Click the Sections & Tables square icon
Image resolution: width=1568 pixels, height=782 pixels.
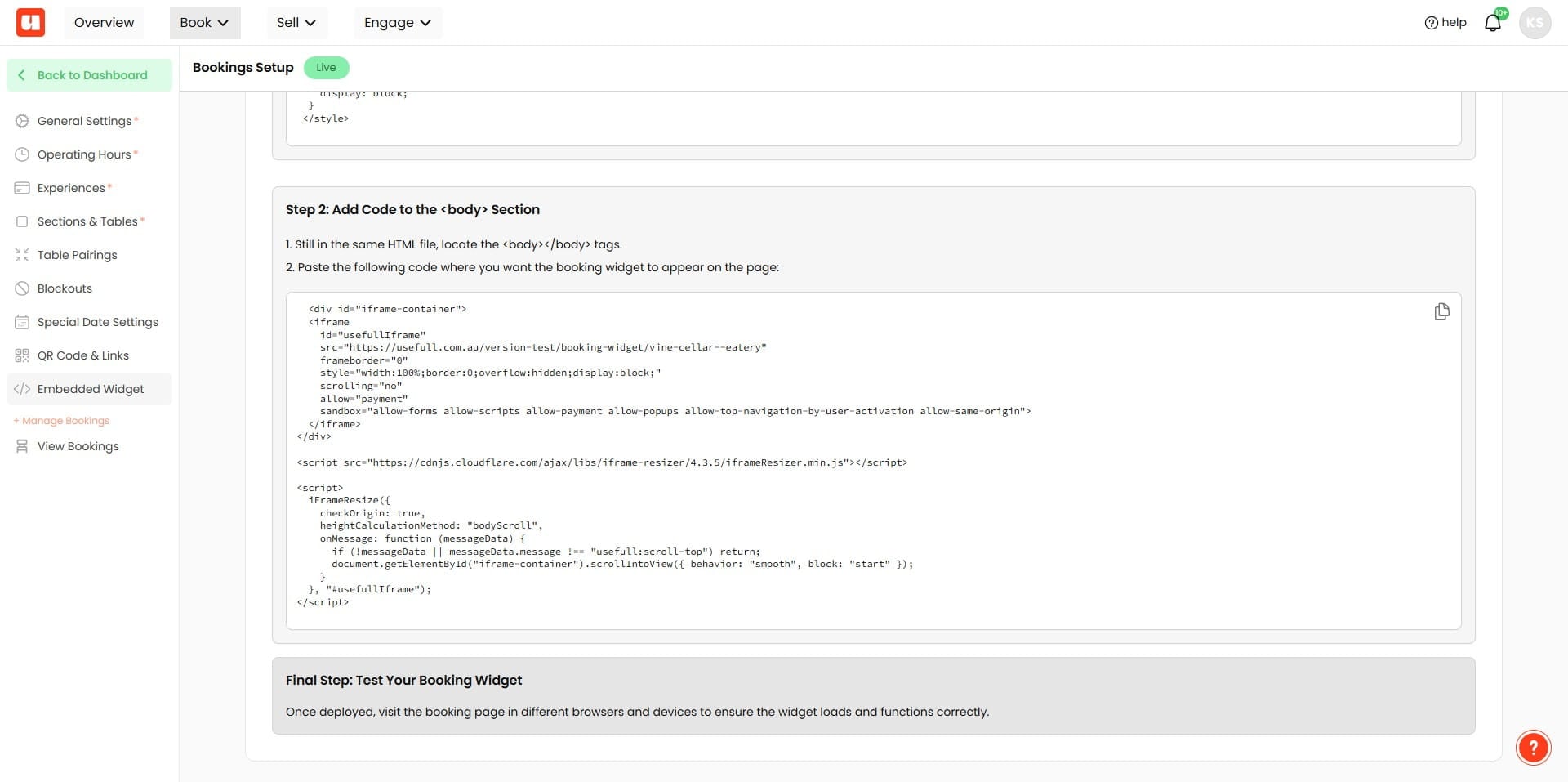point(22,221)
